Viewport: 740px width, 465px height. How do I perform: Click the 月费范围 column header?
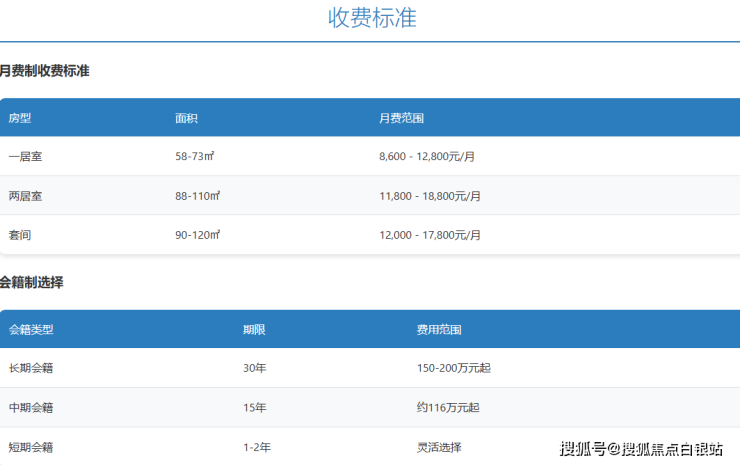401,118
